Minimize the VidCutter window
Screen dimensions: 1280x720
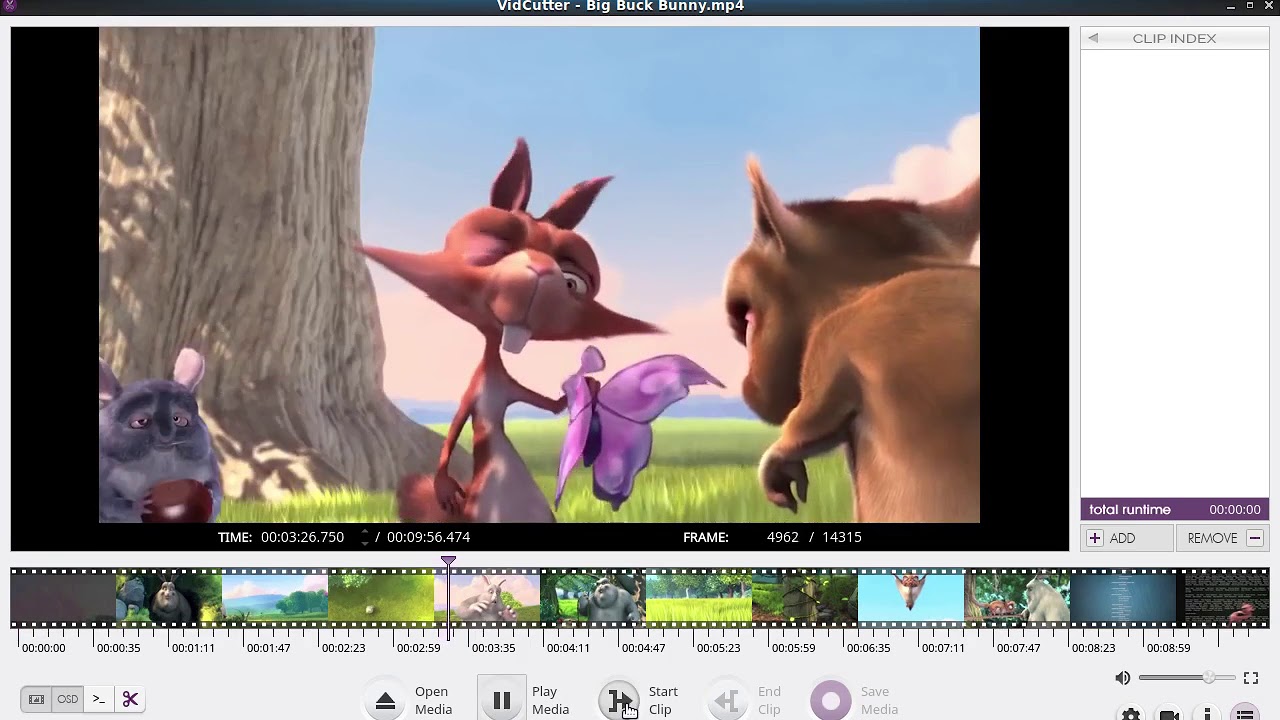coord(1231,6)
